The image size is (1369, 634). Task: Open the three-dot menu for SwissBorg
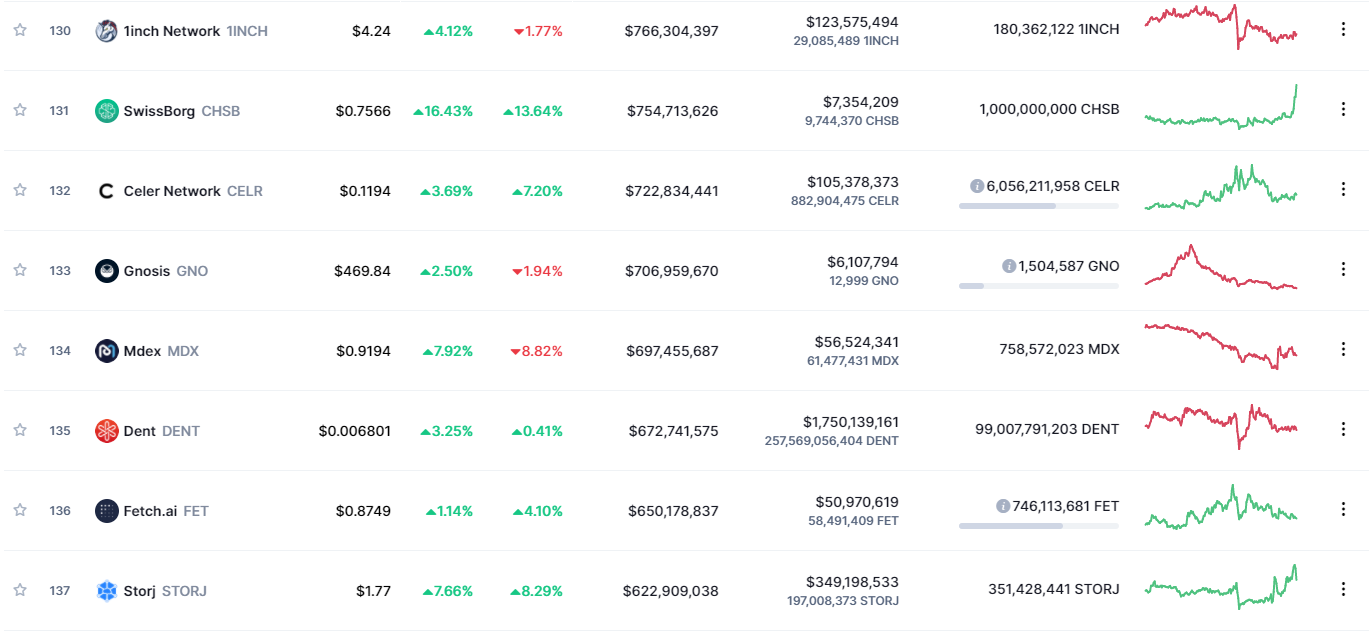[x=1343, y=109]
